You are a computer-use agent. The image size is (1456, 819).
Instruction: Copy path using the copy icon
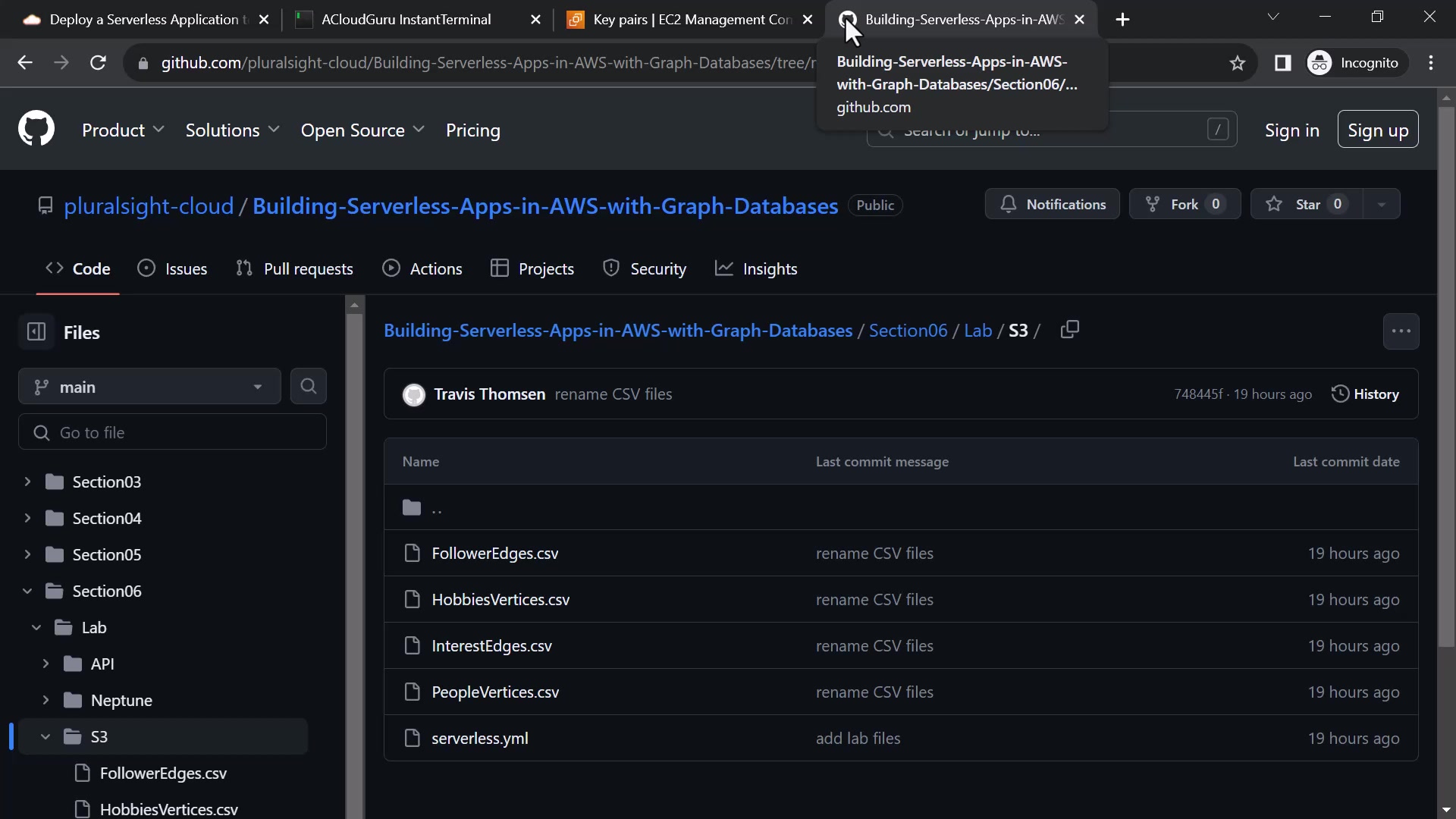(x=1069, y=330)
